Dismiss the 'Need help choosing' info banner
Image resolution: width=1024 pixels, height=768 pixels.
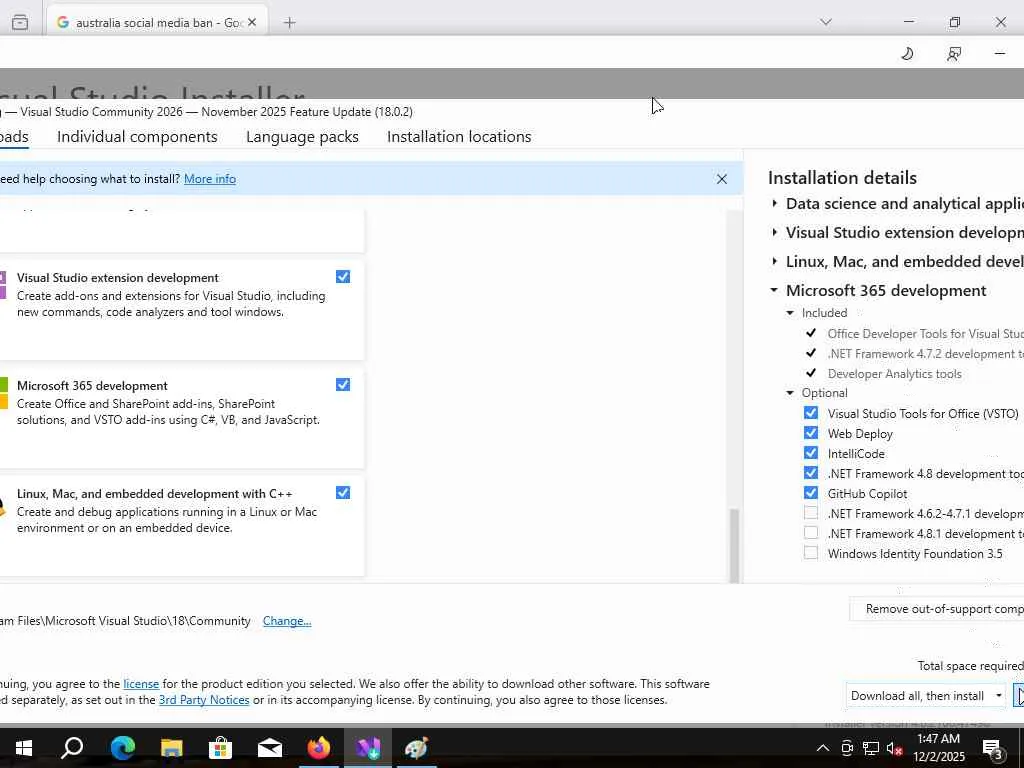(722, 179)
